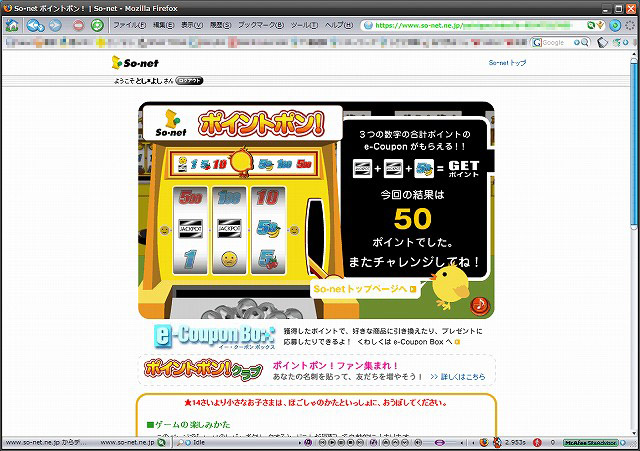
Task: Click the purple media icon in status bar
Action: click(308, 443)
